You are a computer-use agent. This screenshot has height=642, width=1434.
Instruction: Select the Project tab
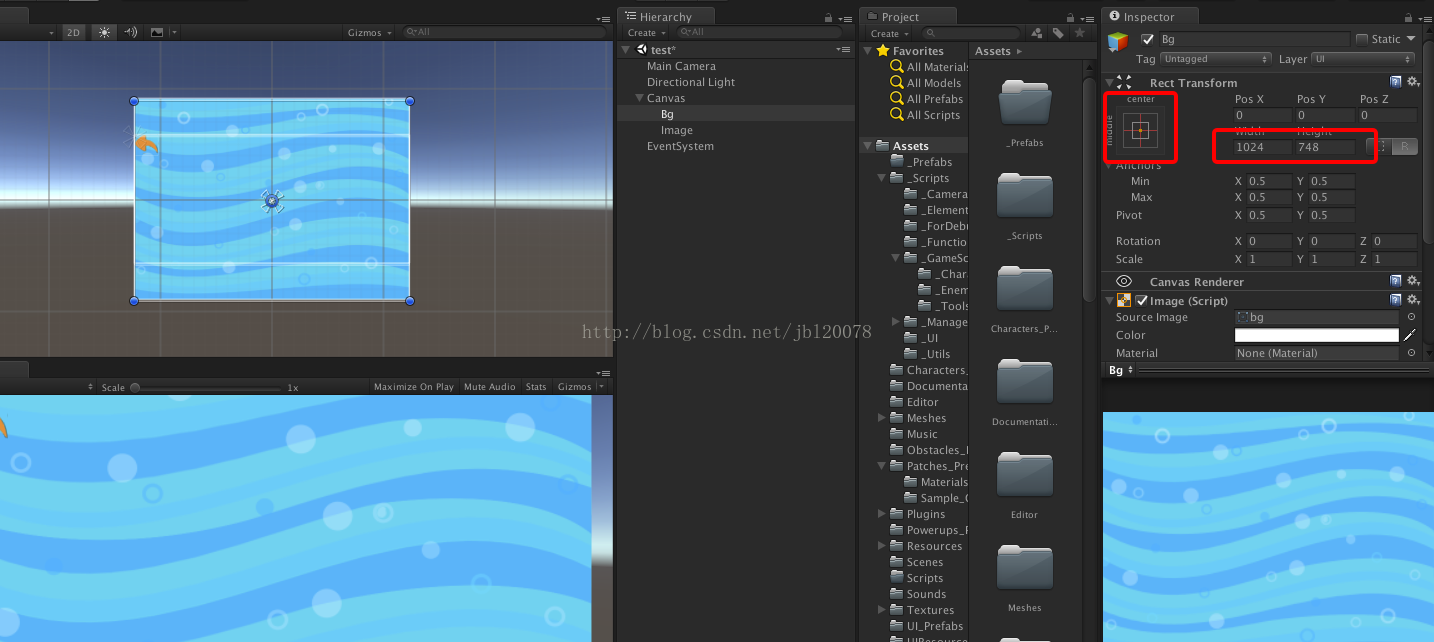point(900,17)
